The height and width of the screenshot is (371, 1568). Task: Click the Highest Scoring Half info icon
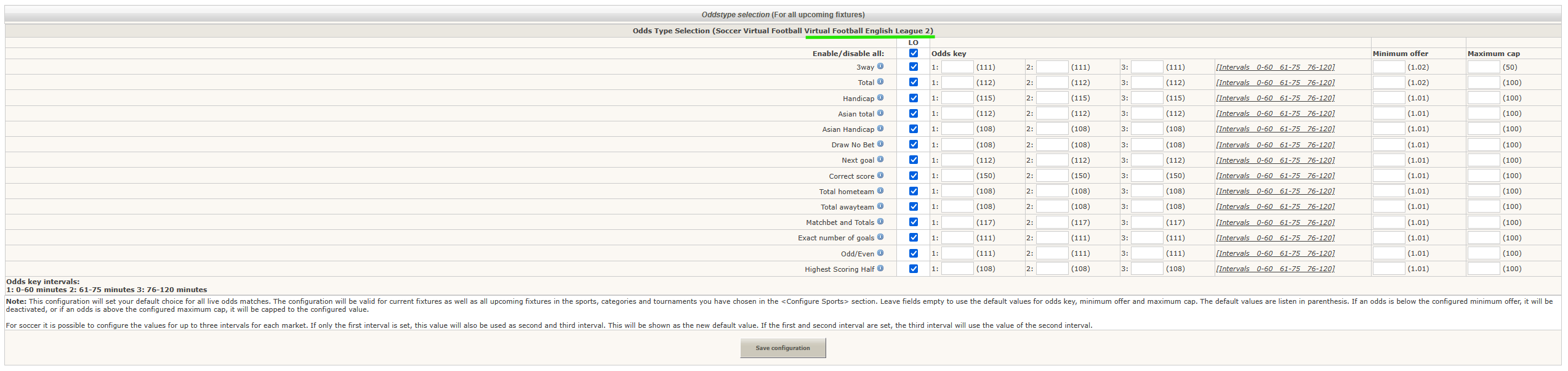click(x=880, y=269)
